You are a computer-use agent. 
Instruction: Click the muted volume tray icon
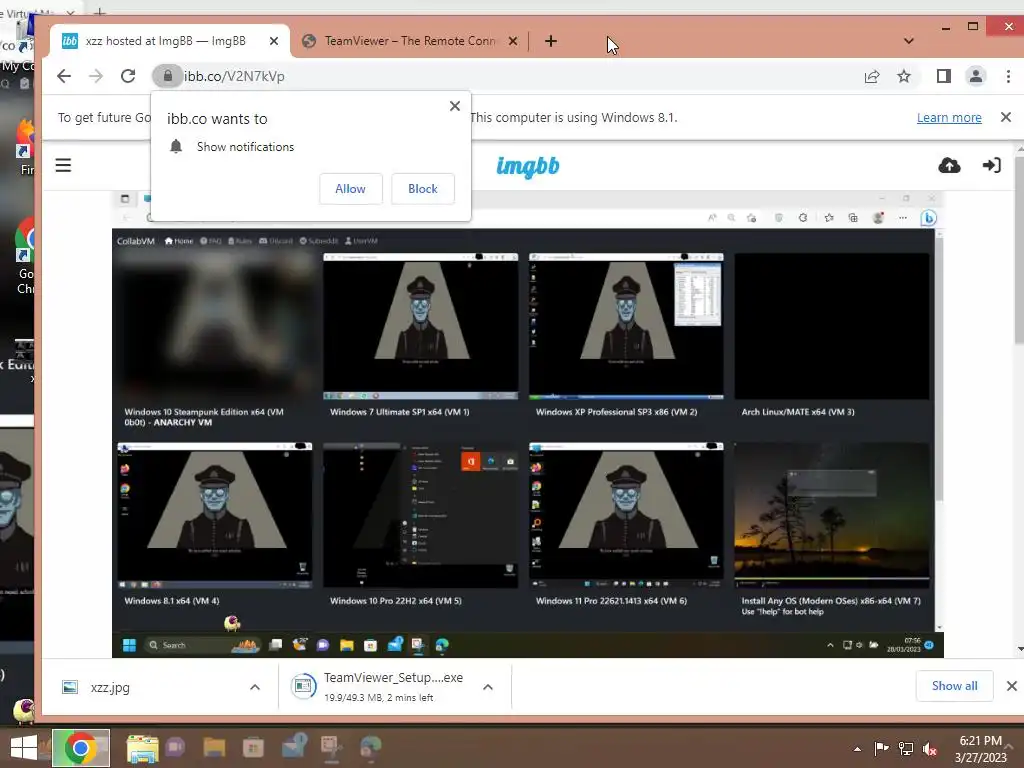930,749
